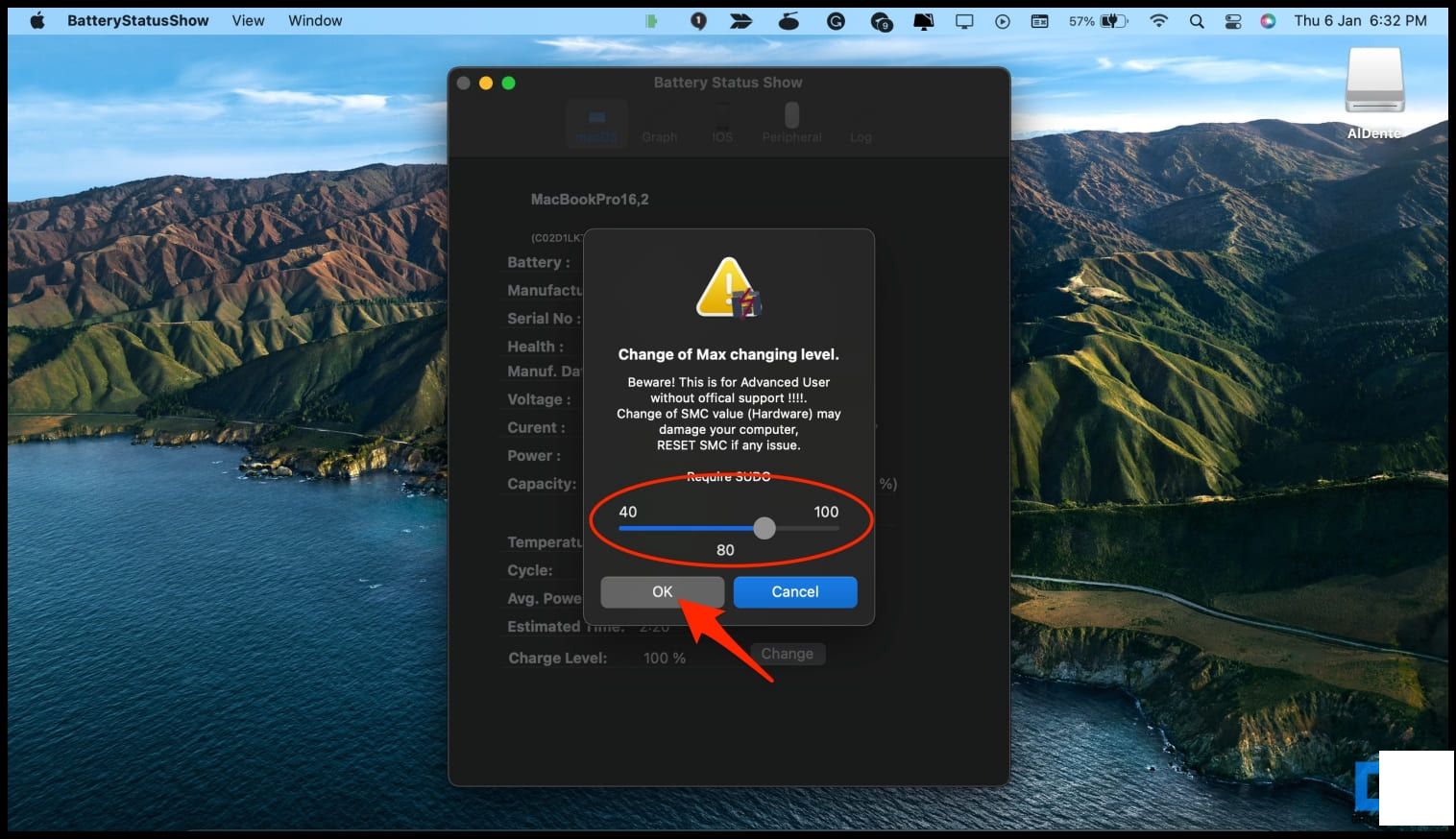Cancel the charging level change dialog

[x=795, y=592]
